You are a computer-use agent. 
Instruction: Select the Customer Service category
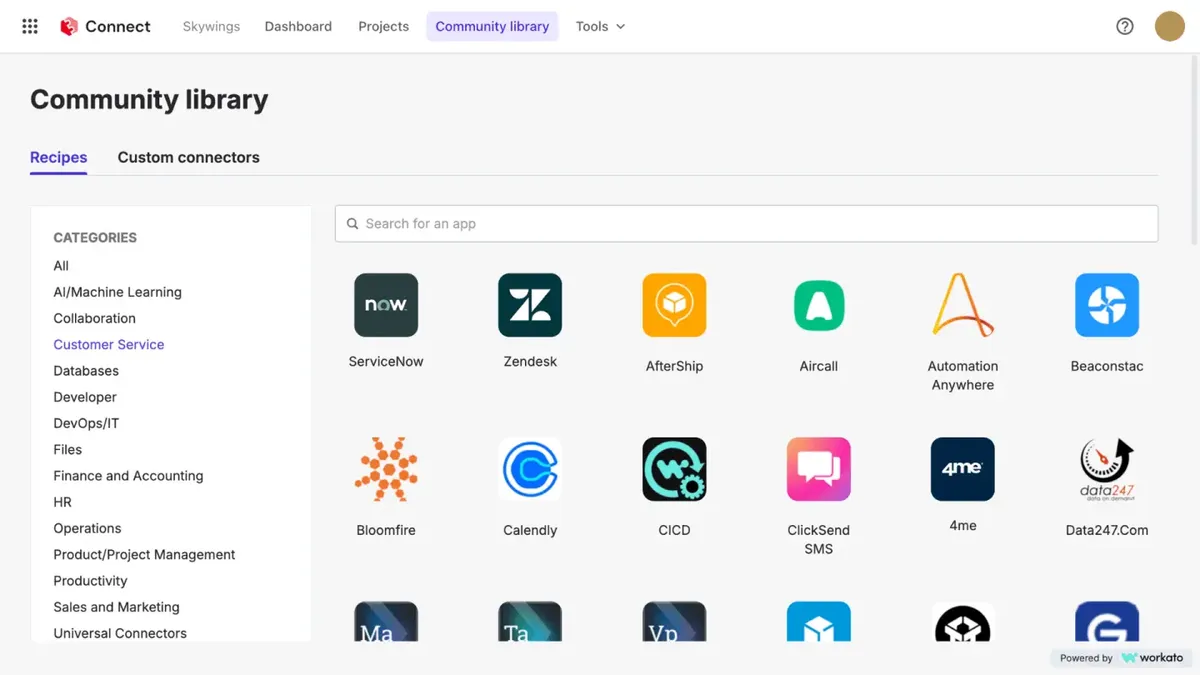pyautogui.click(x=108, y=344)
